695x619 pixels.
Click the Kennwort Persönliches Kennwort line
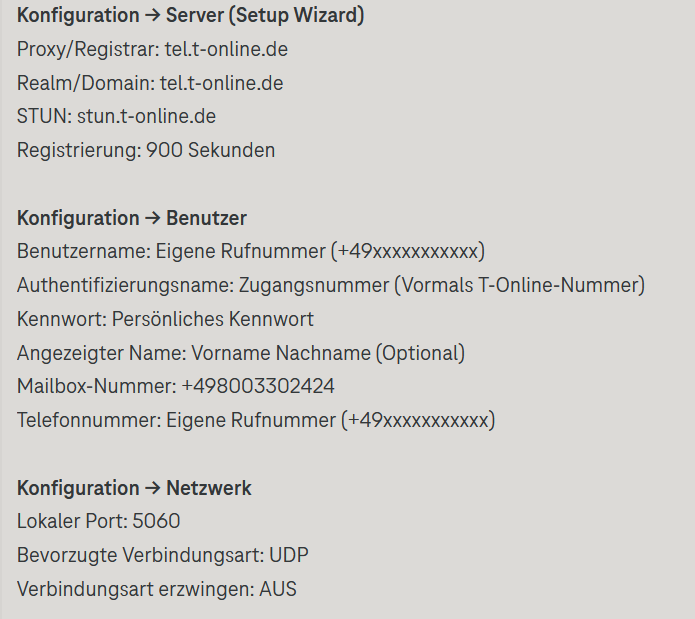click(165, 319)
